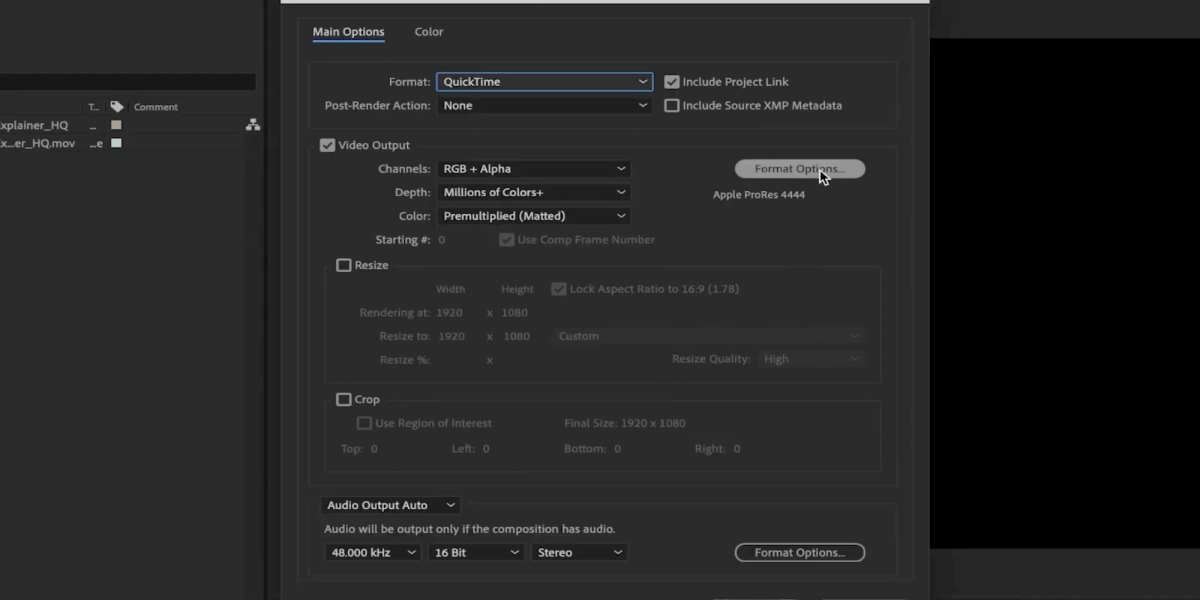Viewport: 1200px width, 600px height.
Task: Enable Include Source XMP Metadata
Action: coord(672,105)
